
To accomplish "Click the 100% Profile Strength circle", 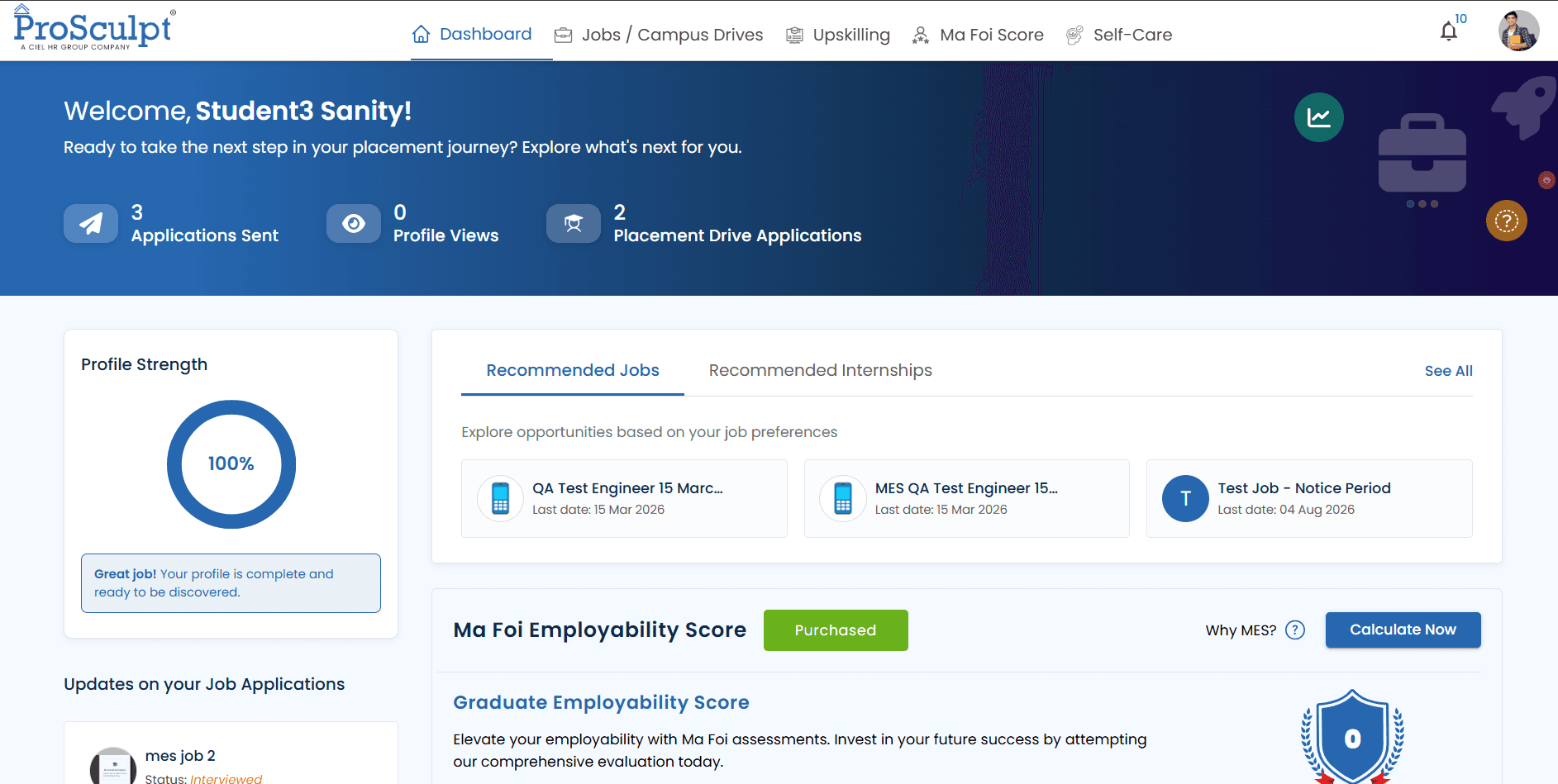I will 231,464.
